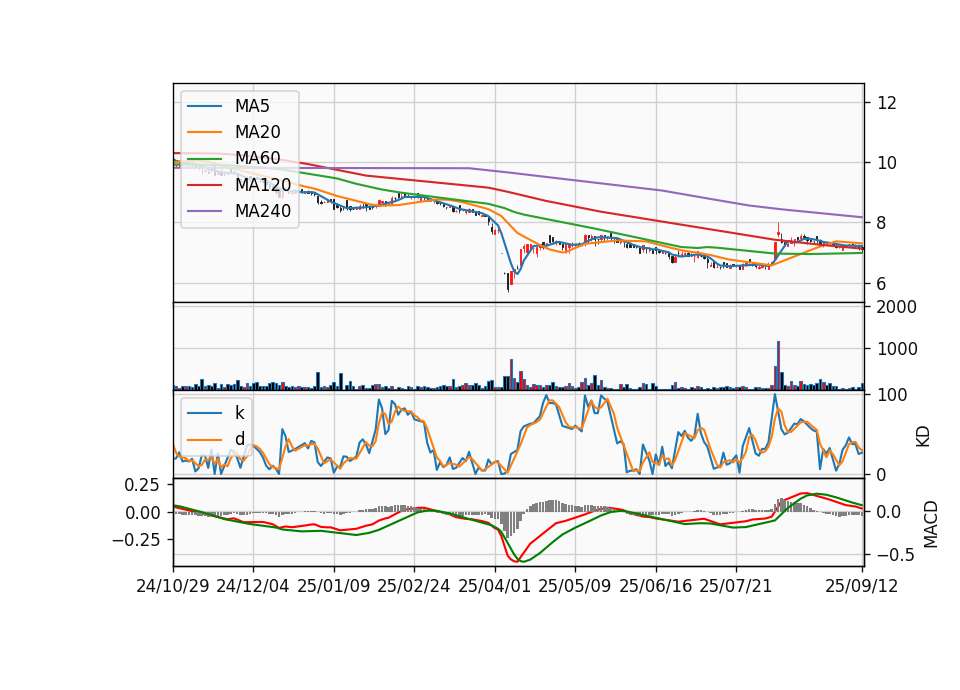960x690 pixels.
Task: Click the volume axis value 1000
Action: click(x=897, y=349)
